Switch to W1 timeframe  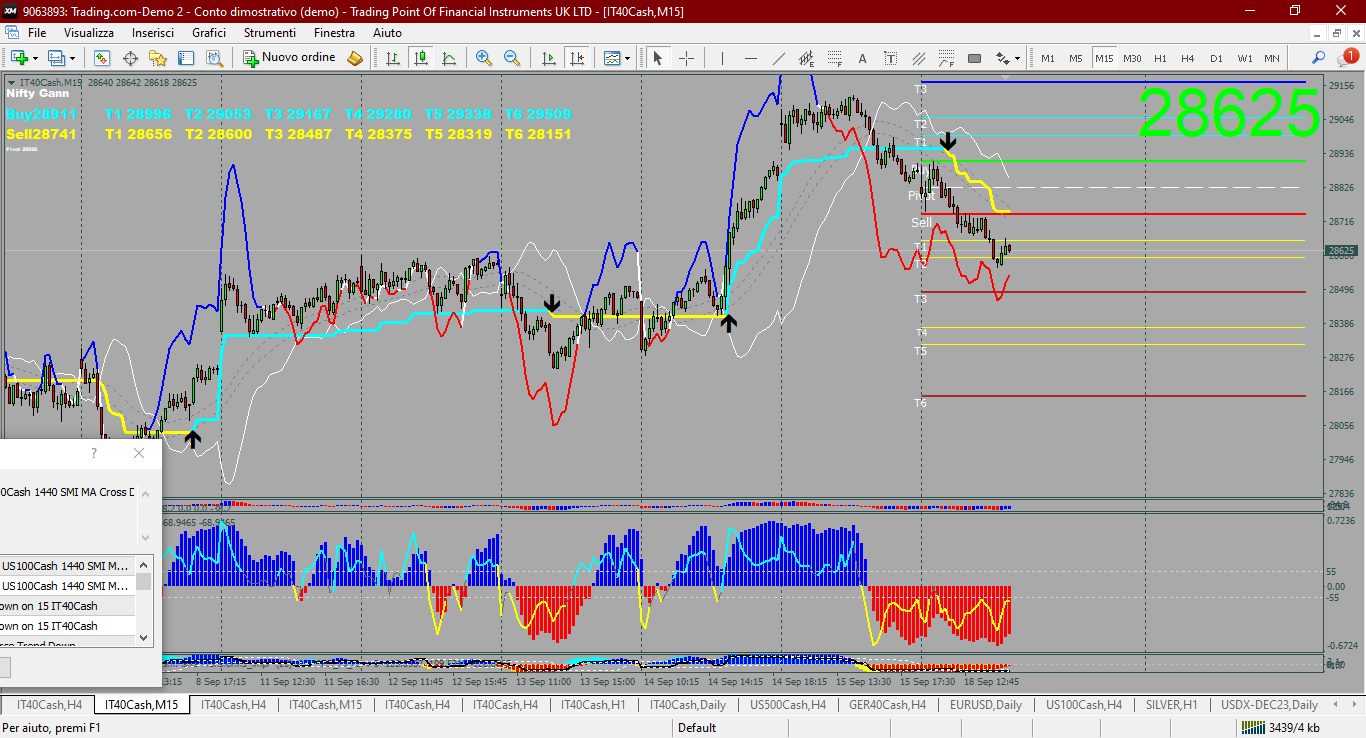[x=1245, y=58]
